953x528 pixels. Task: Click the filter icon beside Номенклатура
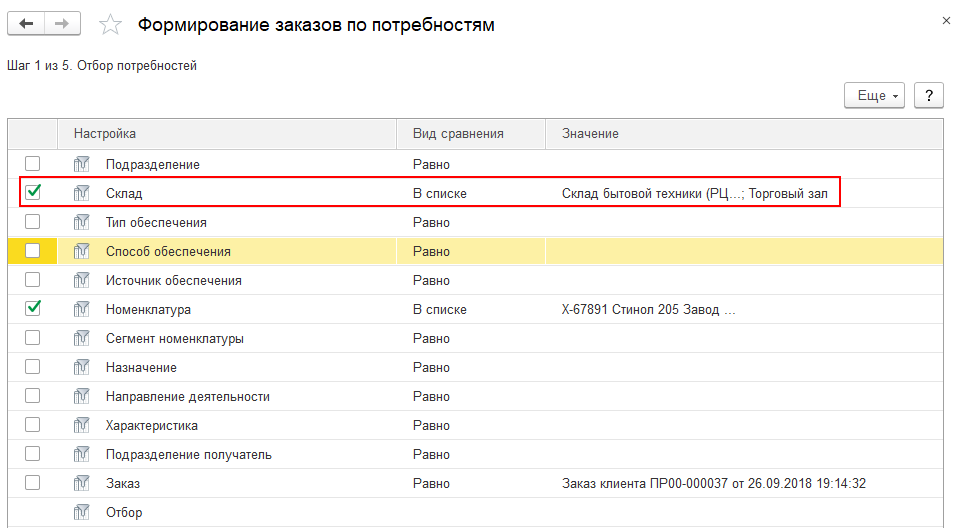[82, 309]
